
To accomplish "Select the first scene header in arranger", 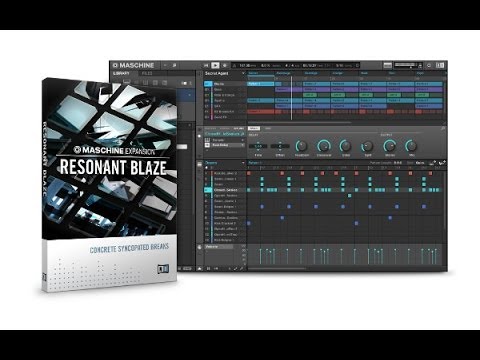I will pyautogui.click(x=261, y=73).
